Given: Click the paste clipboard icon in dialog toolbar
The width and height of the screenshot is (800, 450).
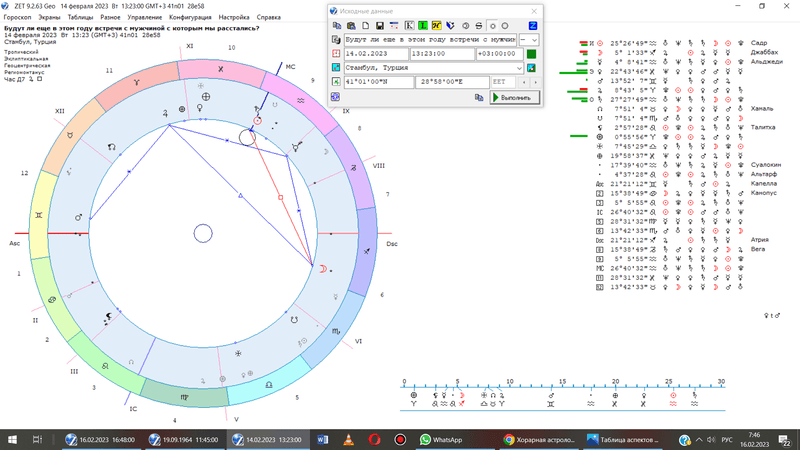Looking at the screenshot, I should click(351, 25).
